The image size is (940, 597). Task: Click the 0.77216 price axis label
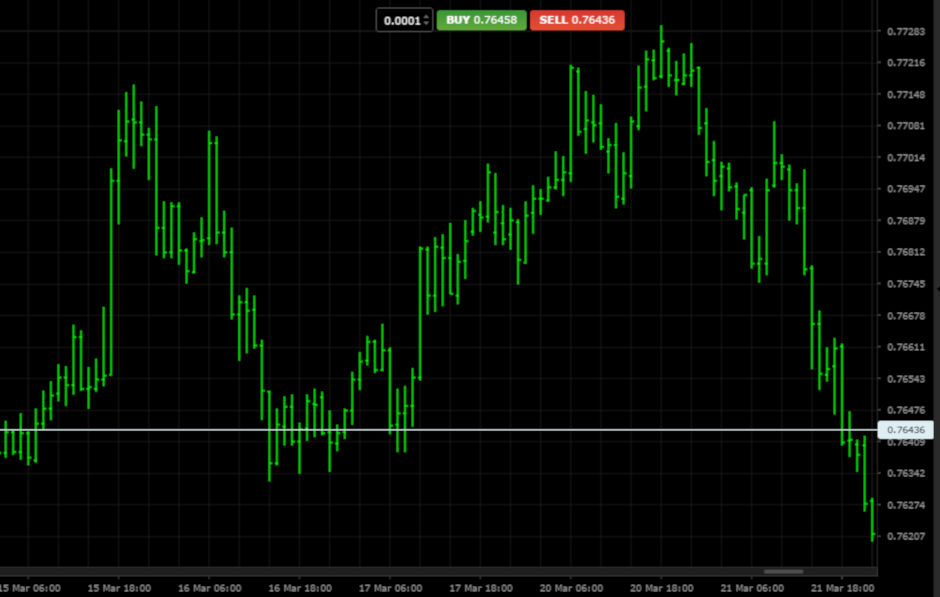click(x=906, y=62)
